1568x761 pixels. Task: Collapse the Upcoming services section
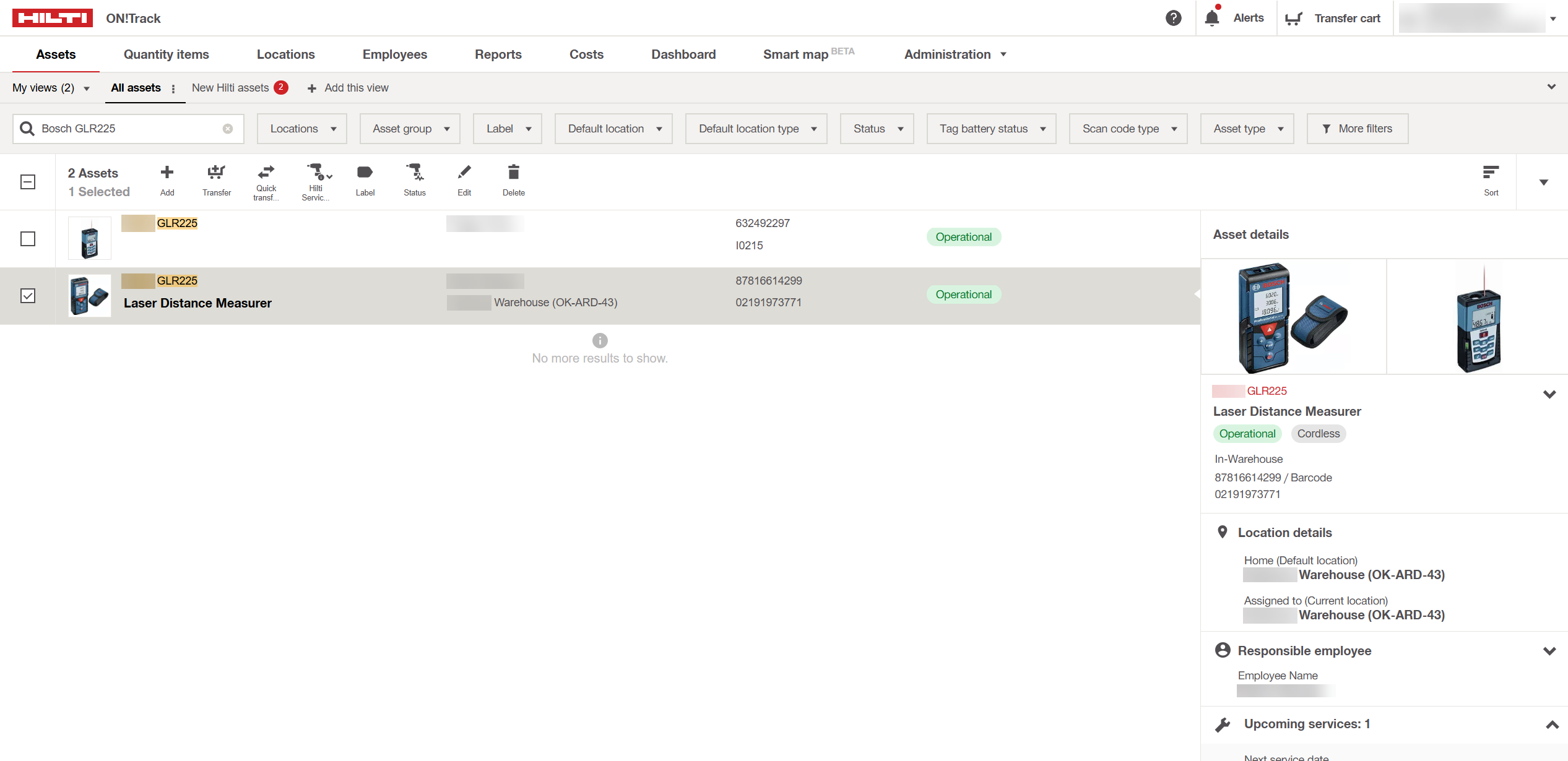coord(1552,724)
